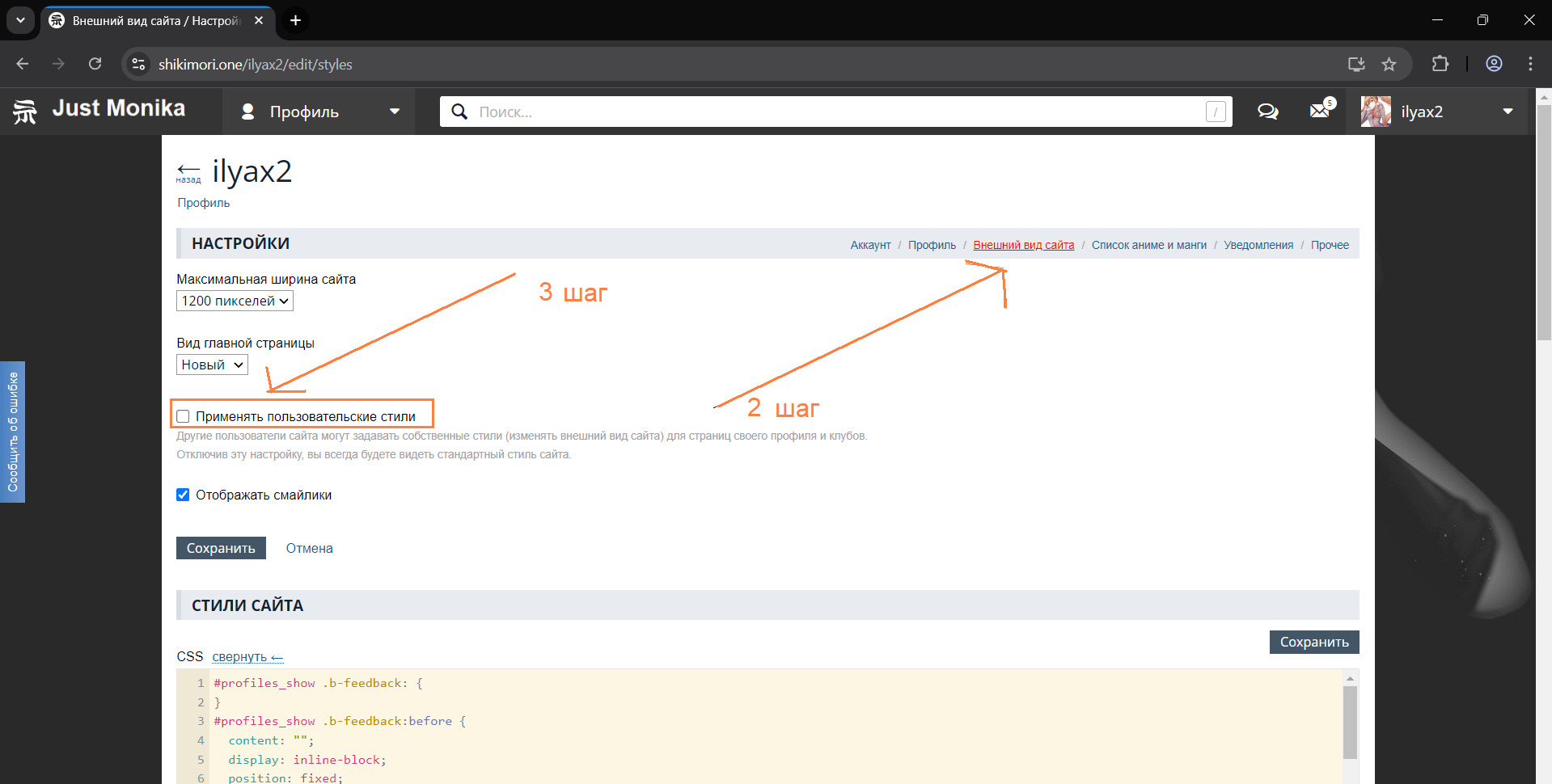Click the Отмена link

click(x=309, y=548)
